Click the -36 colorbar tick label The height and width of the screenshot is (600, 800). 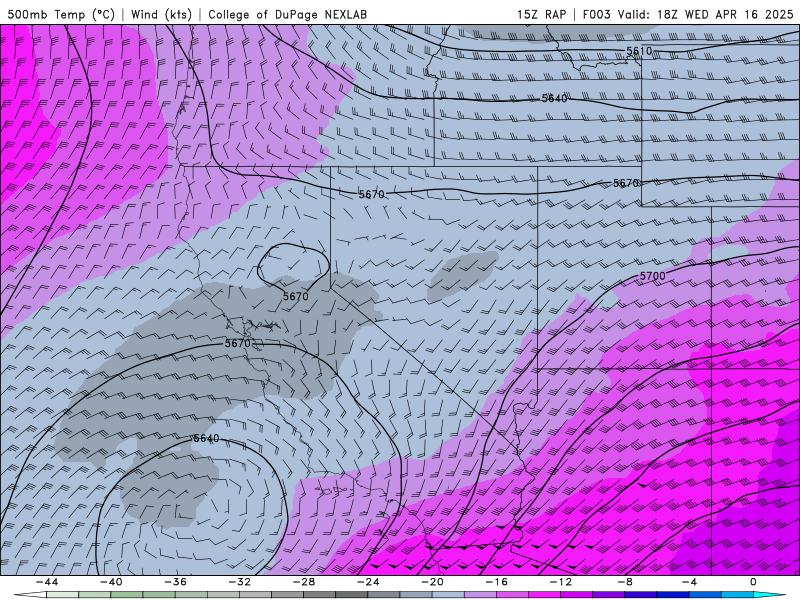click(x=176, y=582)
